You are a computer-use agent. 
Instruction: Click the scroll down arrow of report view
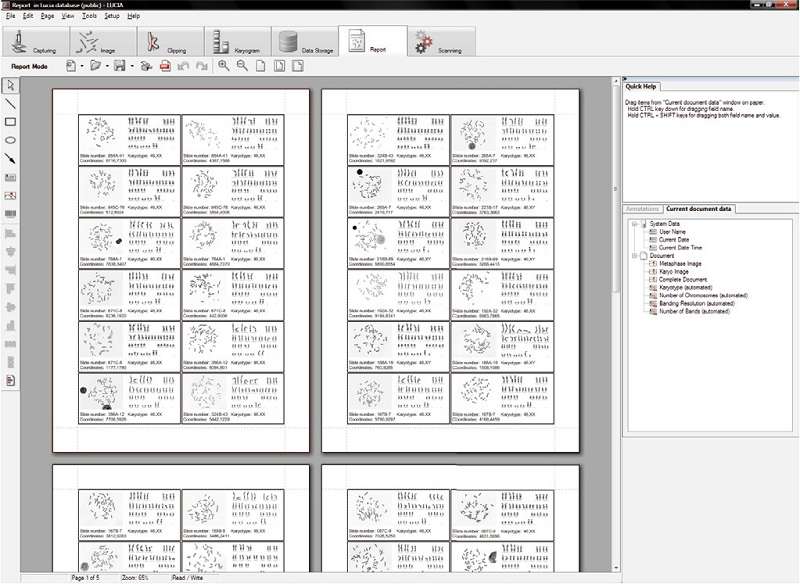pyautogui.click(x=615, y=568)
